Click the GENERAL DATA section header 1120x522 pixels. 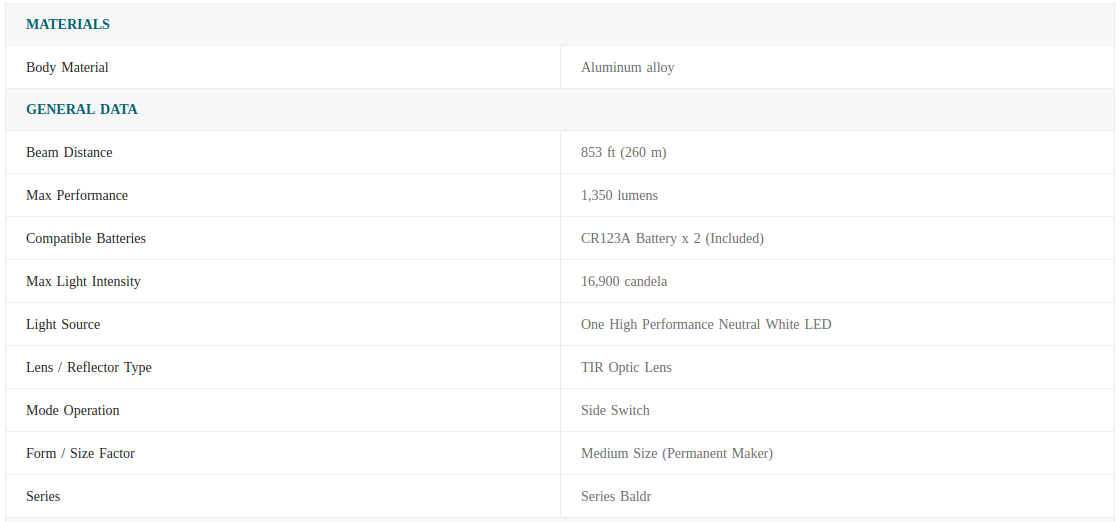(81, 109)
